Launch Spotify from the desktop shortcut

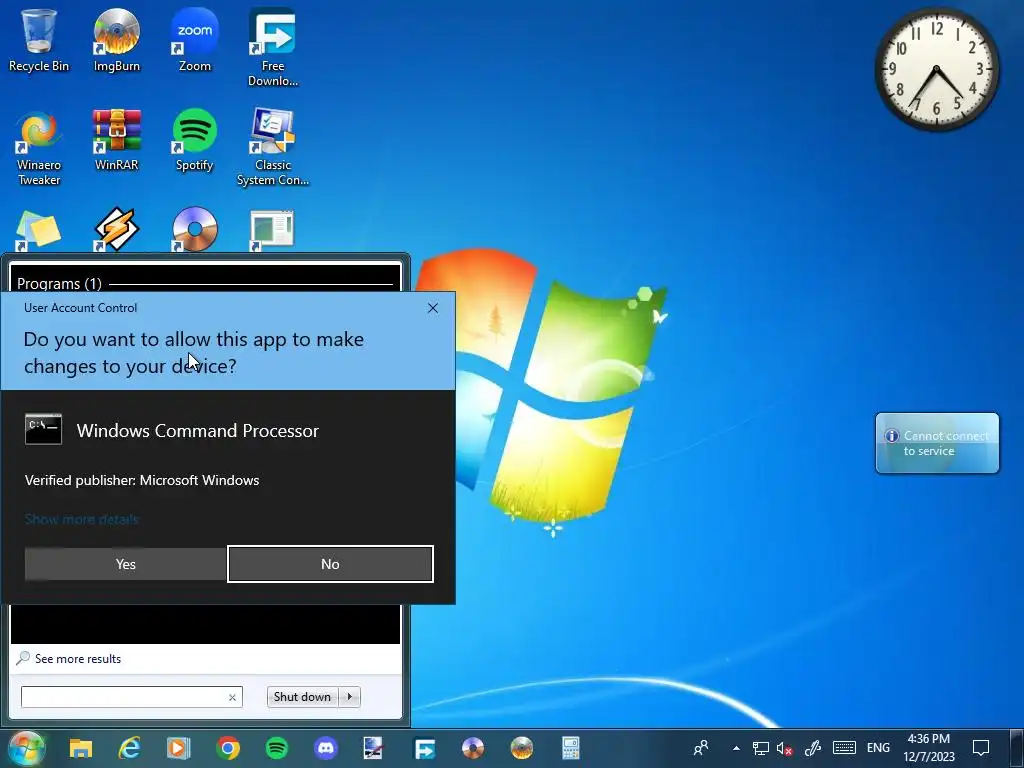point(195,140)
